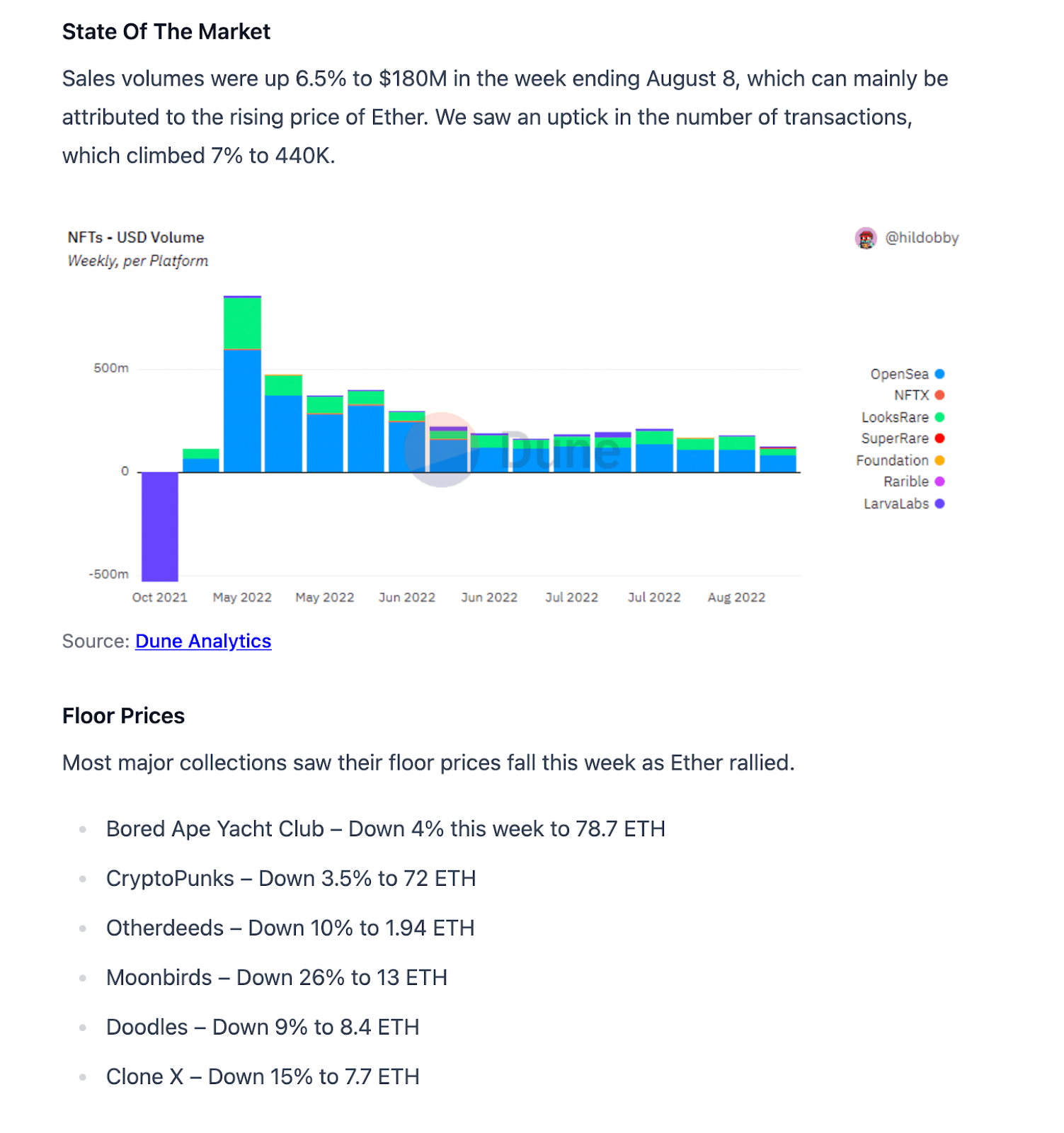Click the NFTs - USD Volume chart title
The image size is (1064, 1133).
click(x=136, y=237)
